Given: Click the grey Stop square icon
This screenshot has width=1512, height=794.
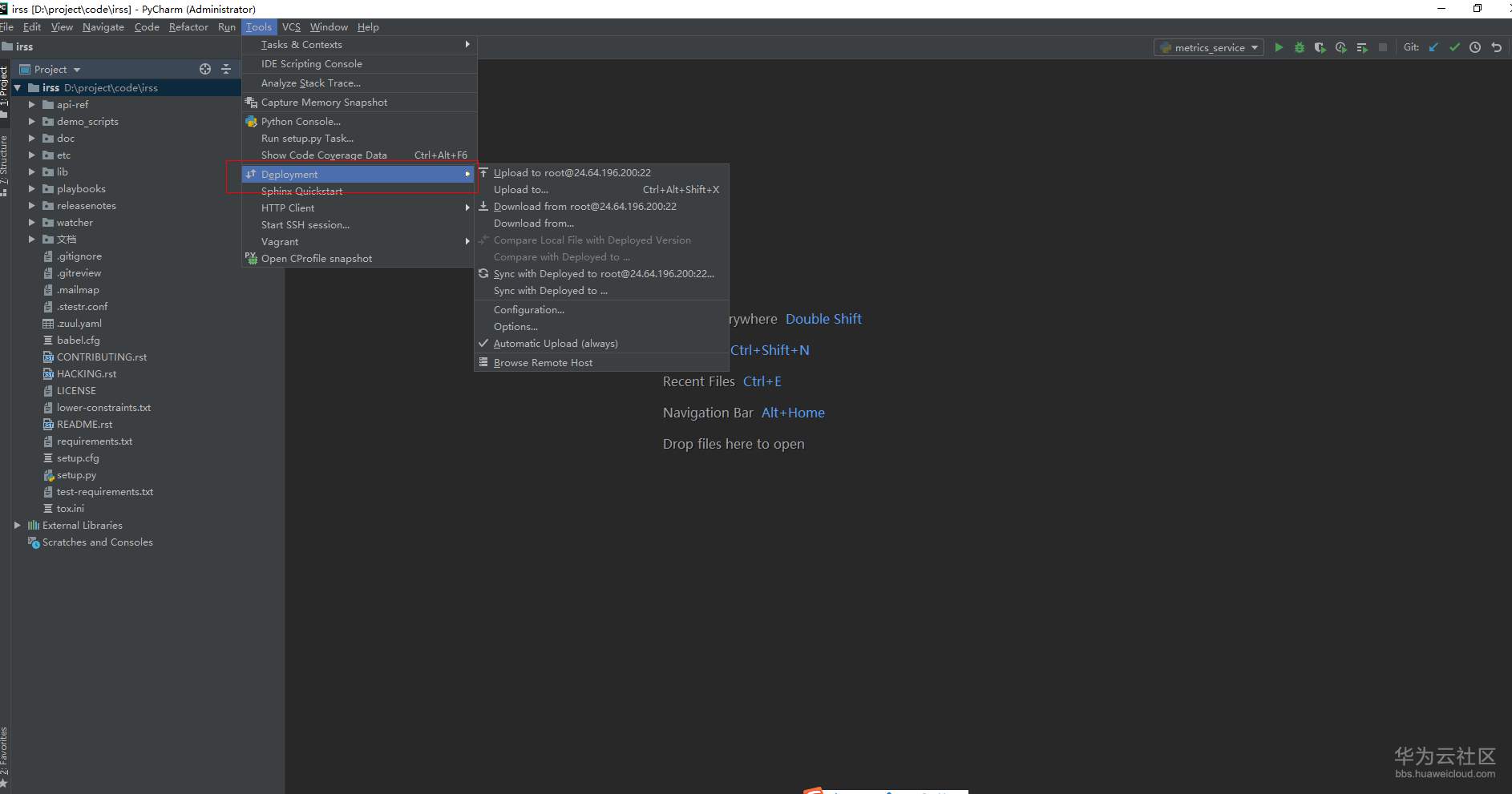Looking at the screenshot, I should pyautogui.click(x=1383, y=47).
